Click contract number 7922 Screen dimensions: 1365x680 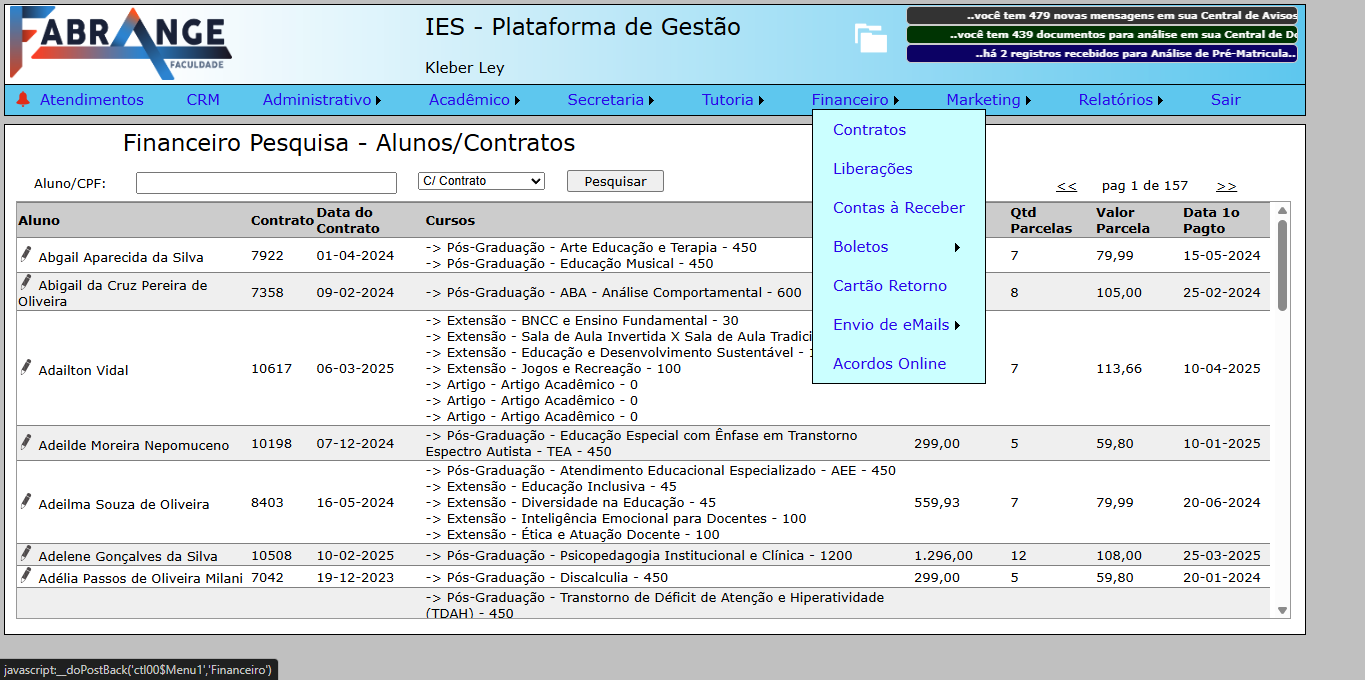tap(267, 256)
